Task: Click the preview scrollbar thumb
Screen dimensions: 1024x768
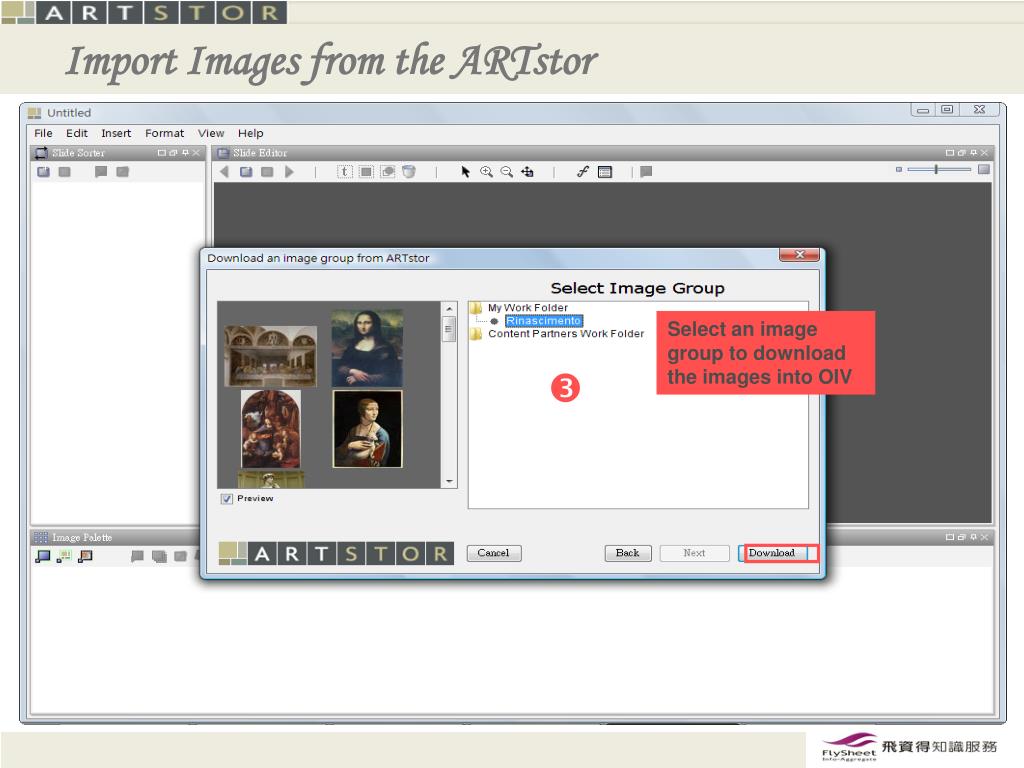Action: click(449, 329)
